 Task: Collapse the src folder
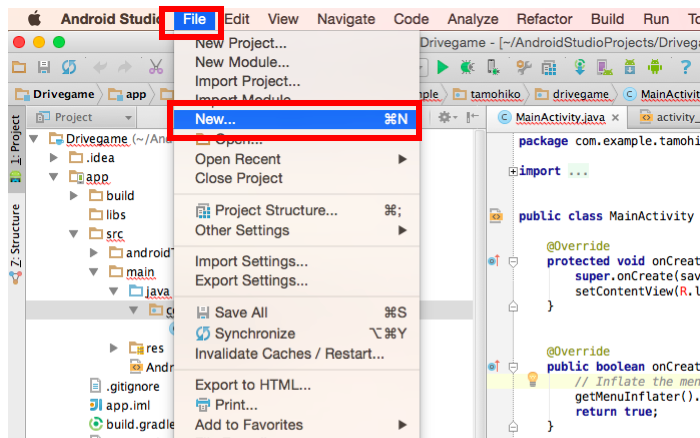[74, 234]
